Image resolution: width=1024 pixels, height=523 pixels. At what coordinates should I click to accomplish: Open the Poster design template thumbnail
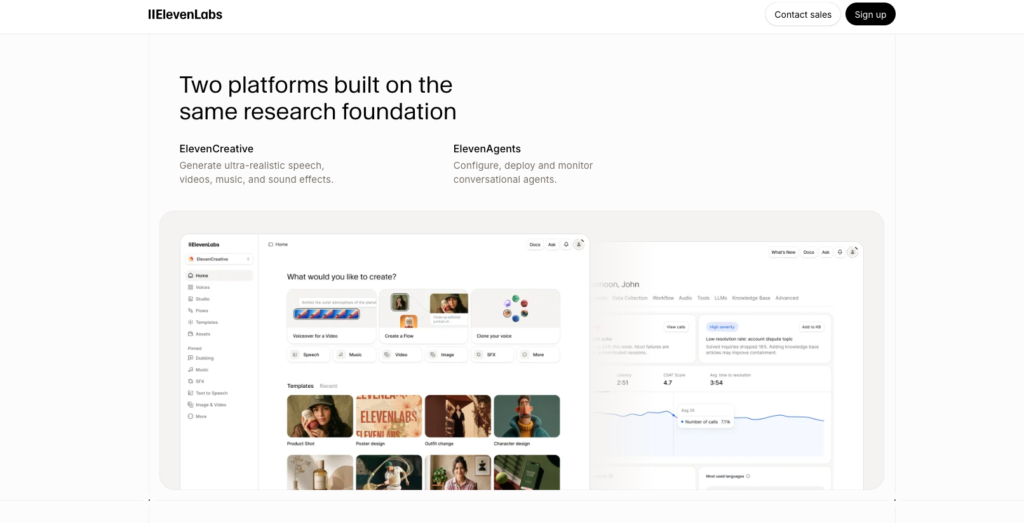pyautogui.click(x=389, y=416)
